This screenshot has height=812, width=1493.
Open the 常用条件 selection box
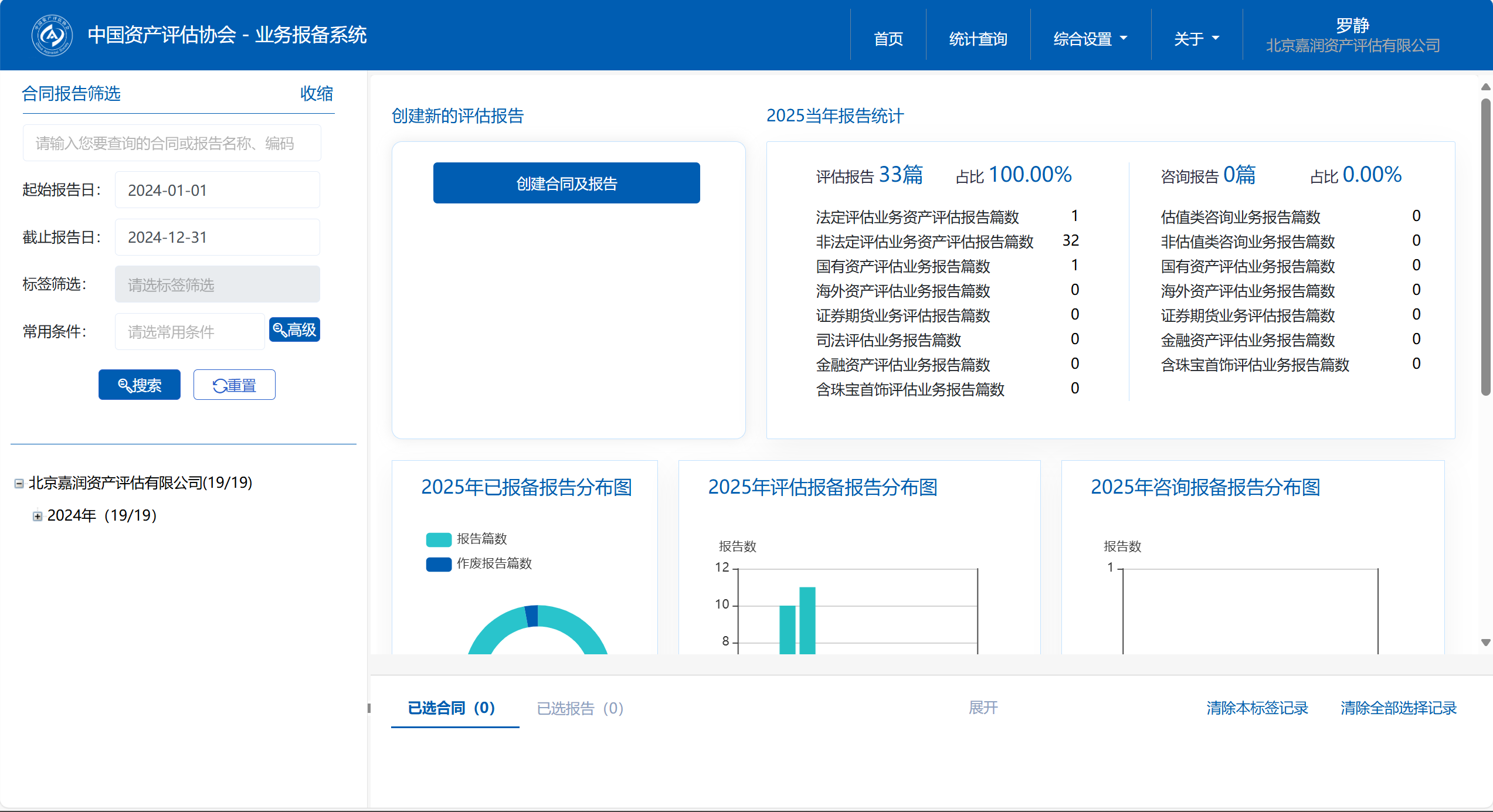point(189,332)
